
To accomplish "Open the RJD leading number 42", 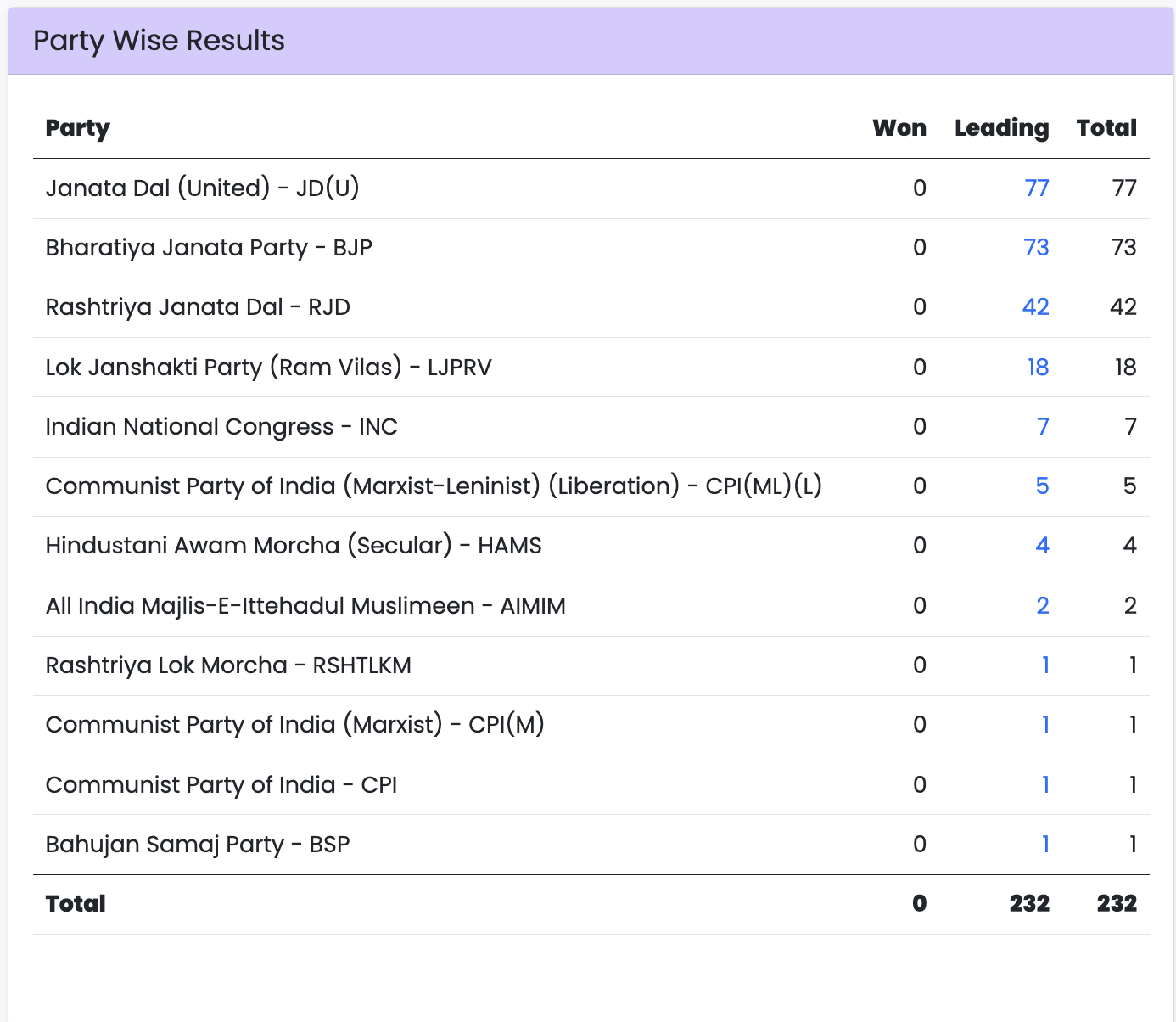I will pyautogui.click(x=1035, y=306).
